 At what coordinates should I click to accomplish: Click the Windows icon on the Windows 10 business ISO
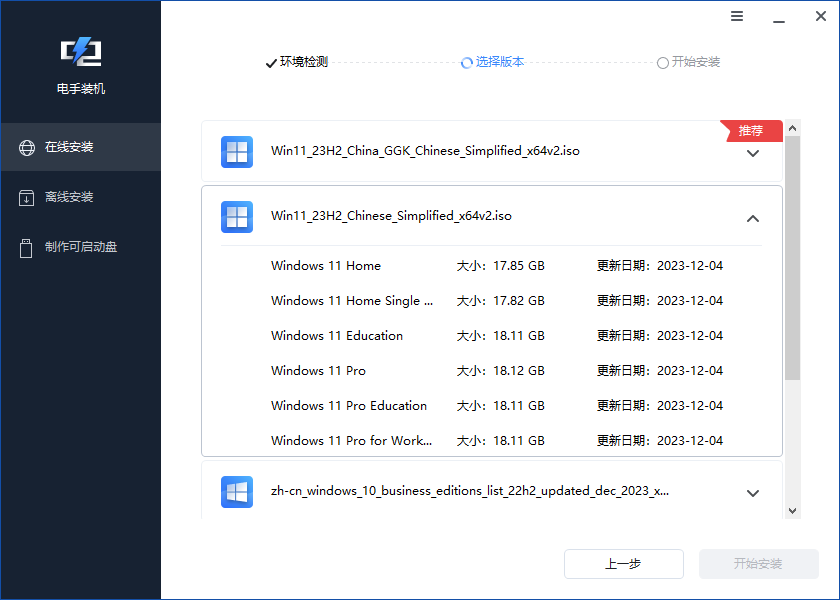[237, 492]
